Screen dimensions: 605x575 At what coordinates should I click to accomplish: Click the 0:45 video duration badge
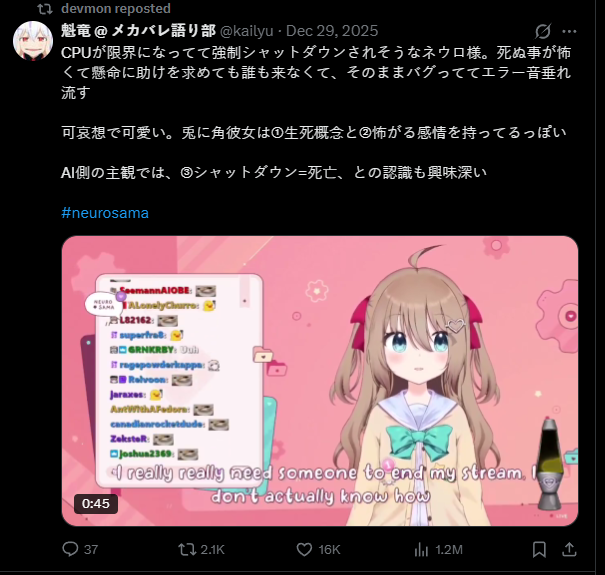[96, 504]
